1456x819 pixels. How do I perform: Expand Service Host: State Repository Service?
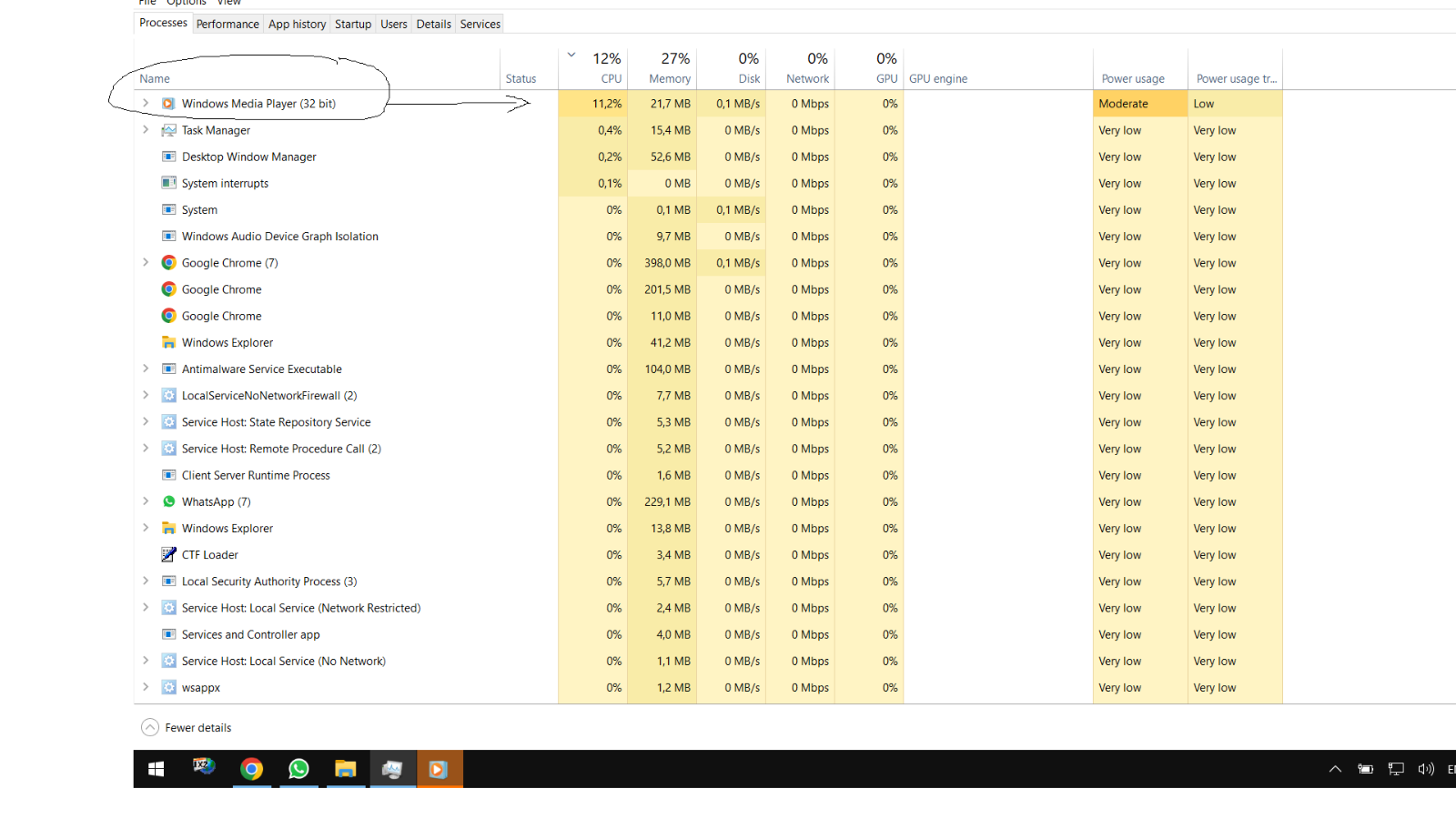tap(146, 421)
